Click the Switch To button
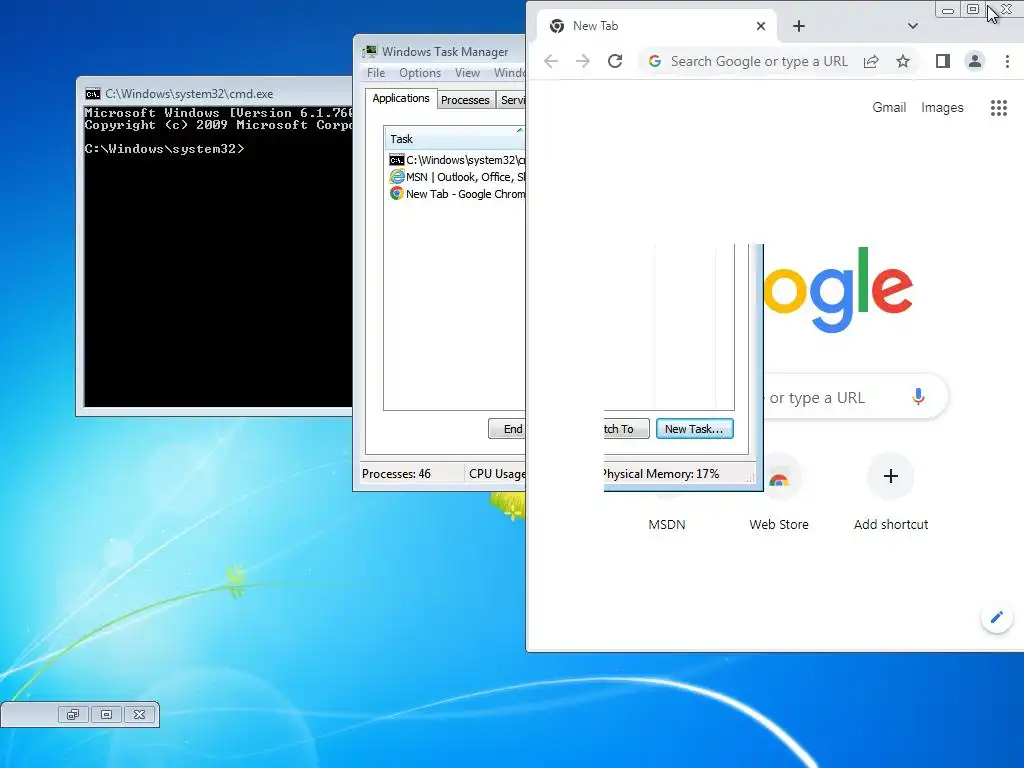Viewport: 1024px width, 768px height. (627, 429)
